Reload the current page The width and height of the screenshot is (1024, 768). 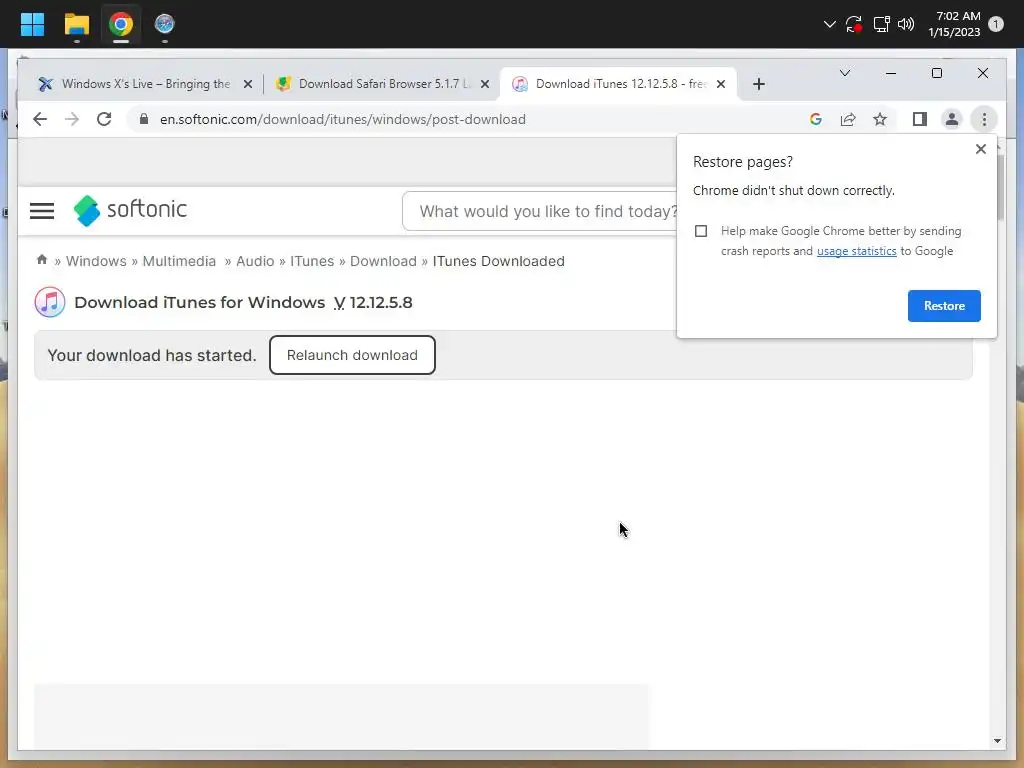[104, 119]
